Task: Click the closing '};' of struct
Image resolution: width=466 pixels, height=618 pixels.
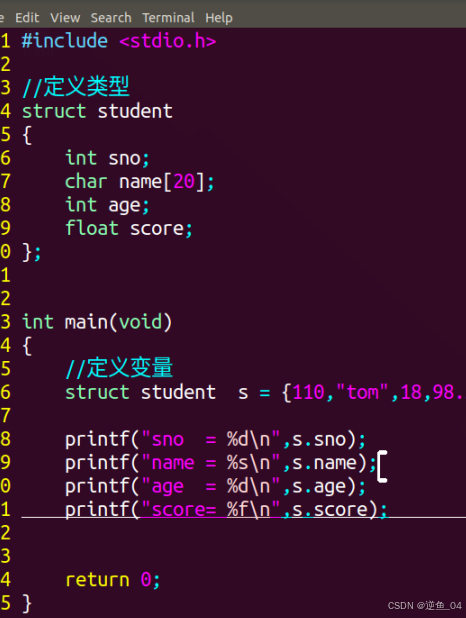Action: tap(32, 252)
